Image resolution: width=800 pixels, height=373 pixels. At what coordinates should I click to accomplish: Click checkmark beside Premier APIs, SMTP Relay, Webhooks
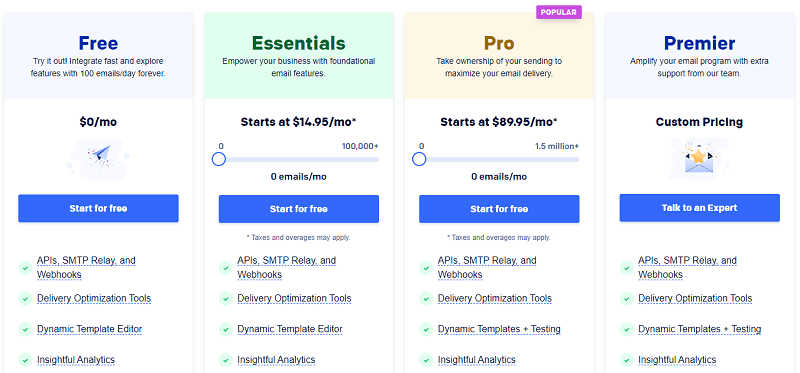click(x=627, y=267)
